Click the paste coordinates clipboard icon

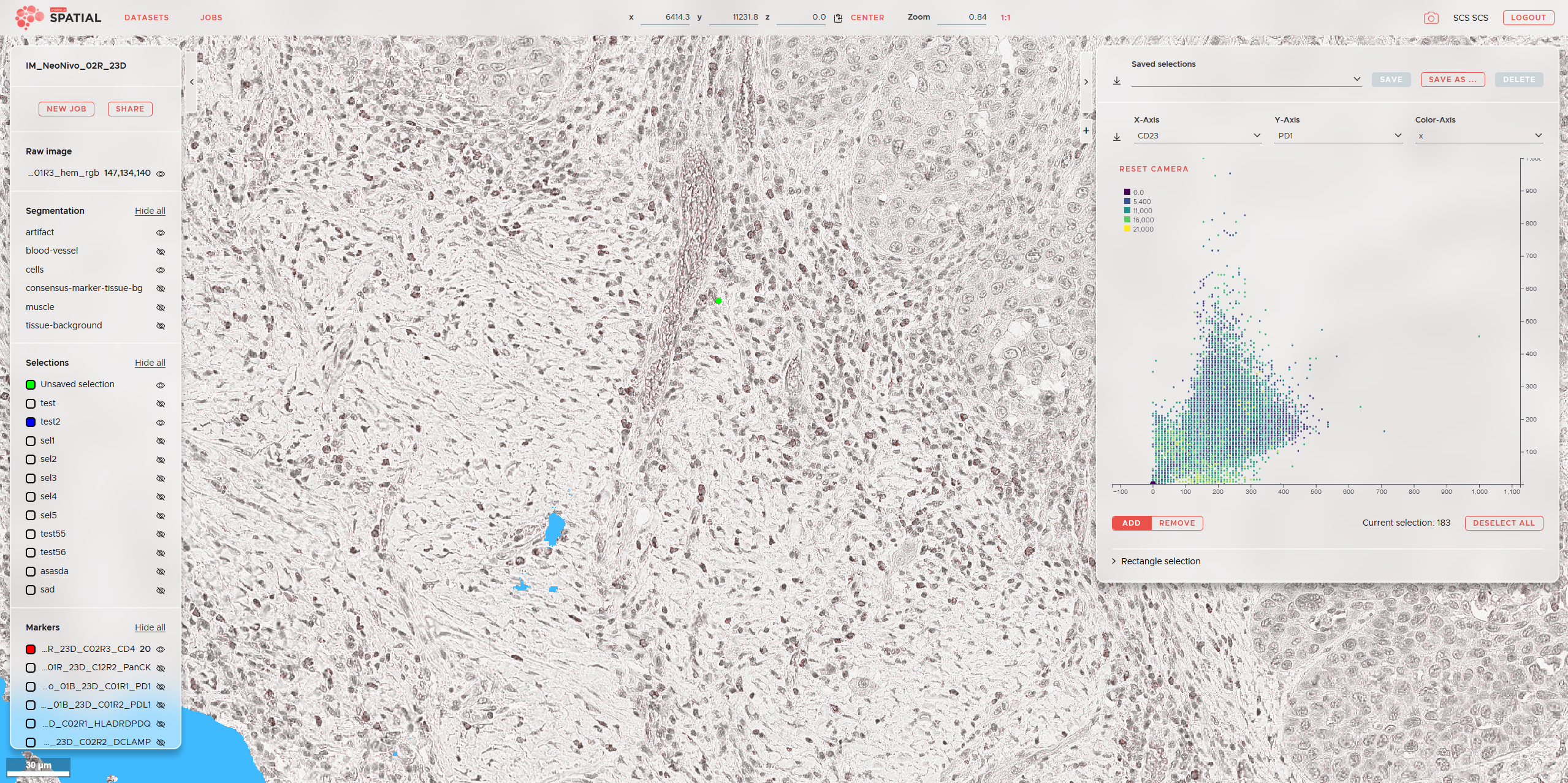pyautogui.click(x=838, y=18)
